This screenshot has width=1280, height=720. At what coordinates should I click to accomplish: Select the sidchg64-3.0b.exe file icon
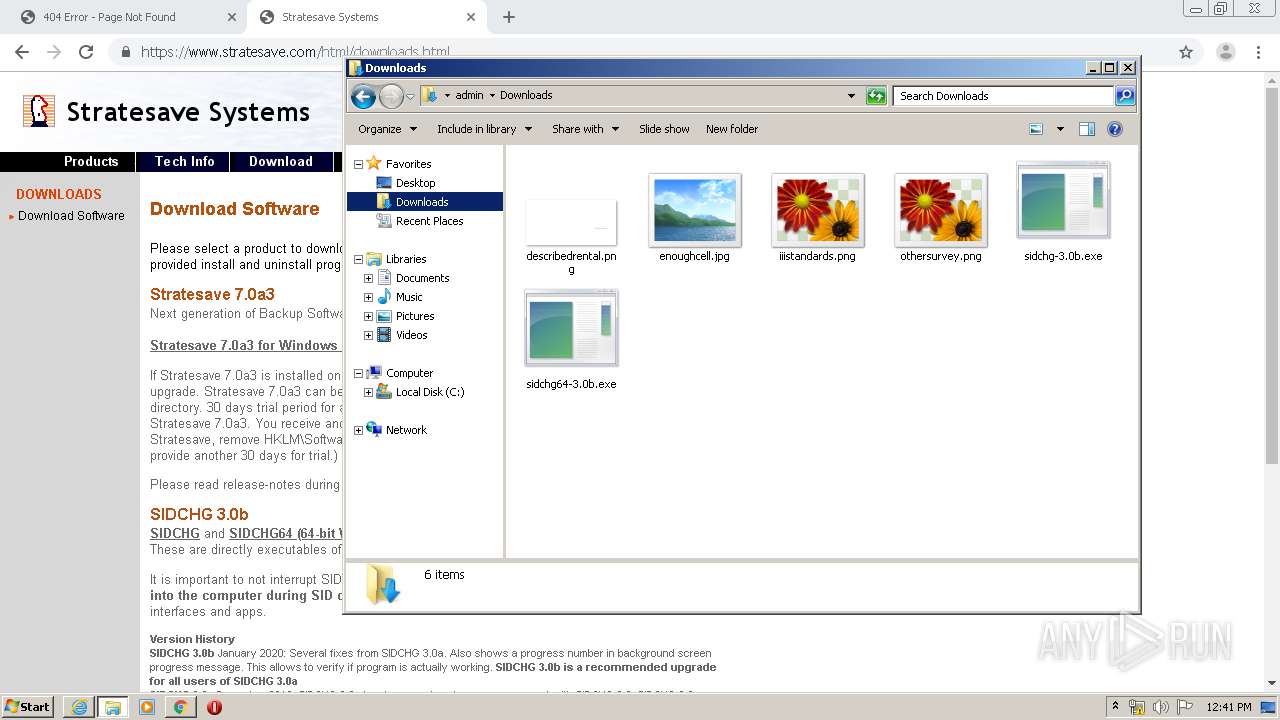point(571,329)
